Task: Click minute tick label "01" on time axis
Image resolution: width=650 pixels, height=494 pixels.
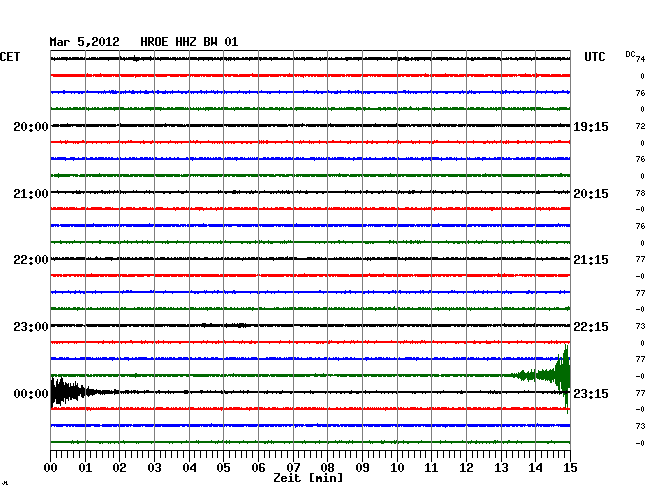Action: click(x=85, y=467)
